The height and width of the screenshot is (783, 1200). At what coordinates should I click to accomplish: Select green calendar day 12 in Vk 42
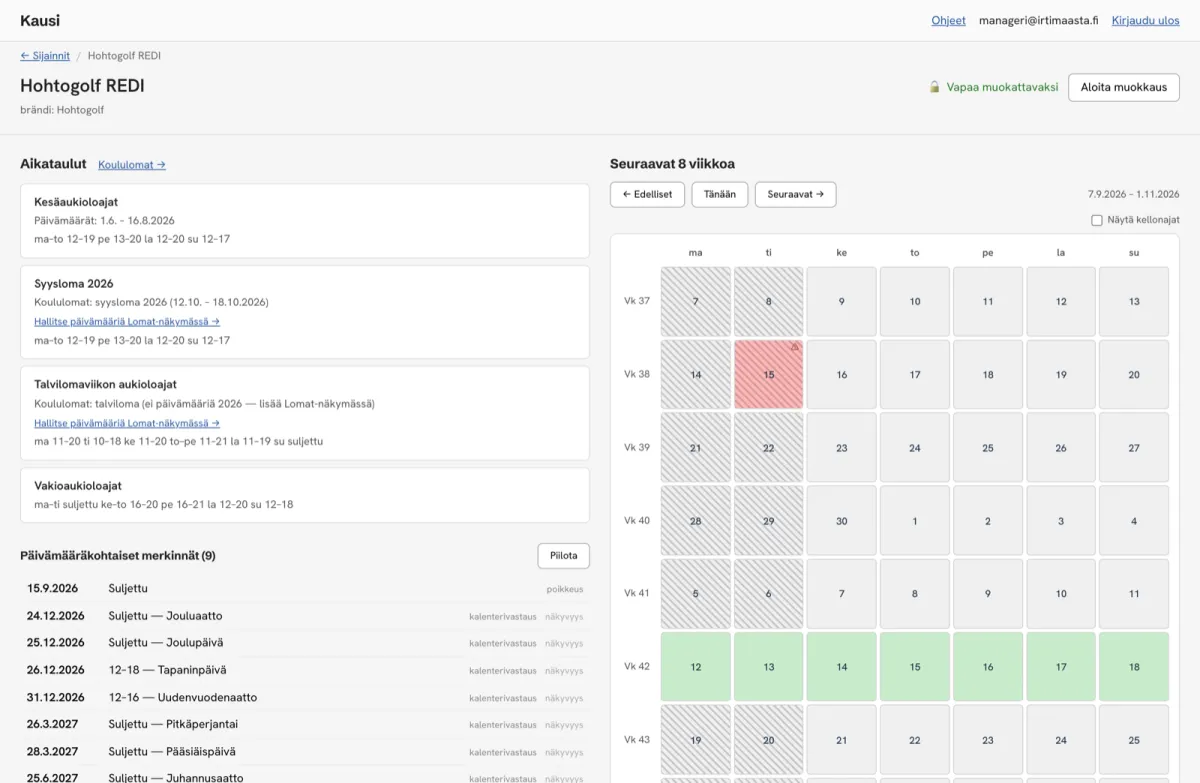[695, 667]
